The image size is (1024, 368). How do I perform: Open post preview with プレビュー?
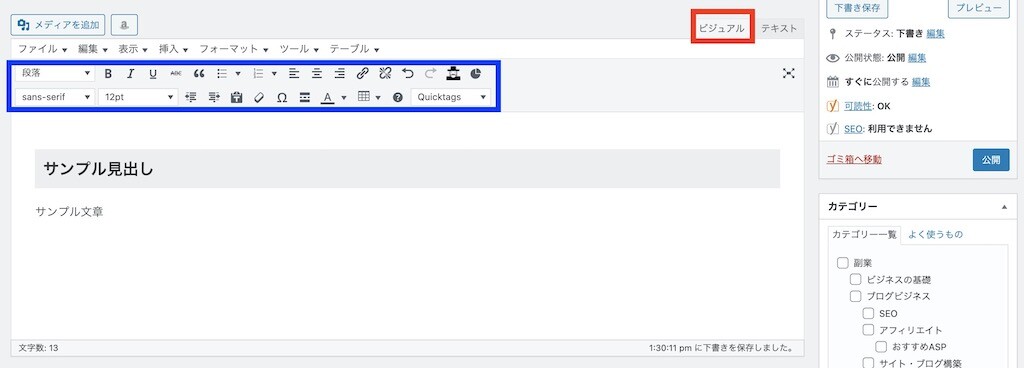pyautogui.click(x=978, y=8)
